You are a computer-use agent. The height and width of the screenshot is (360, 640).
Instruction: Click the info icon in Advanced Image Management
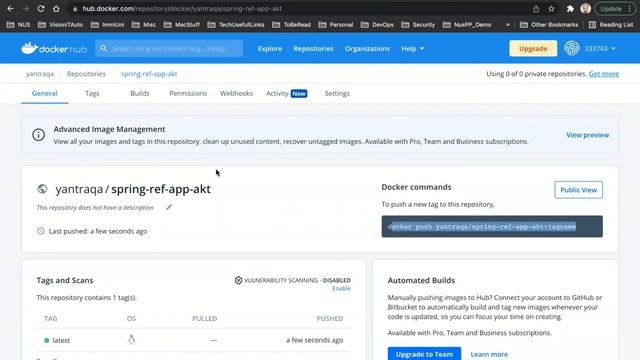[38, 135]
